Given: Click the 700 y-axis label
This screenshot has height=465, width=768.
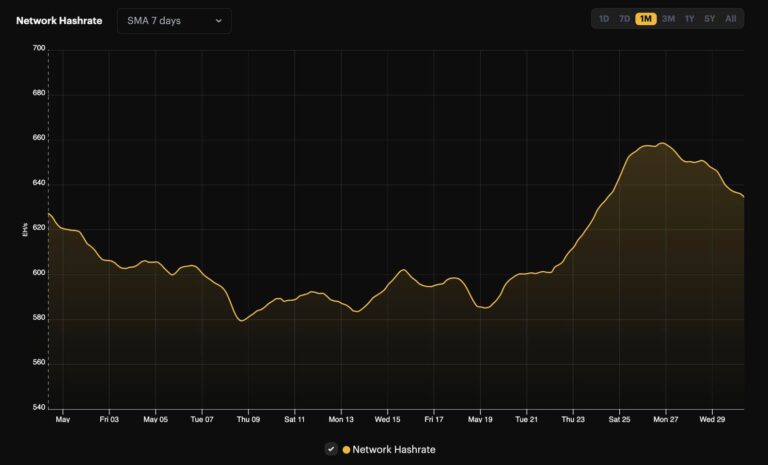Looking at the screenshot, I should point(38,49).
